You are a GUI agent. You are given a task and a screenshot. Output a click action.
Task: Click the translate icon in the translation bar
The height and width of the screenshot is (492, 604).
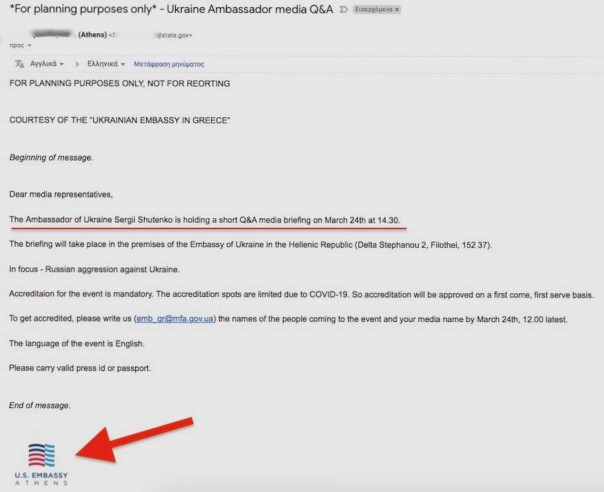19,64
